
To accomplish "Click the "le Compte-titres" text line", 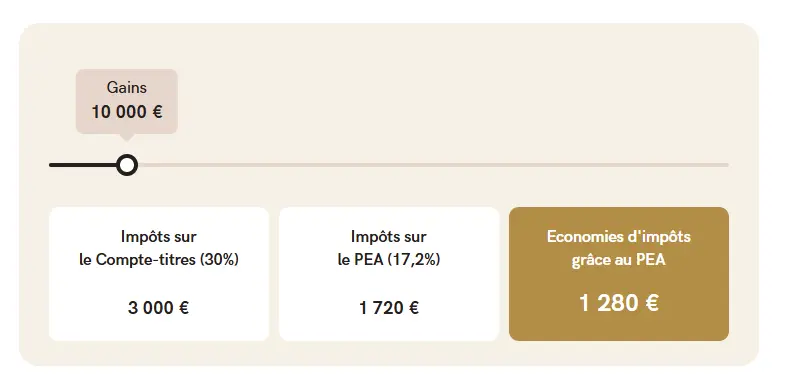I will [x=139, y=260].
